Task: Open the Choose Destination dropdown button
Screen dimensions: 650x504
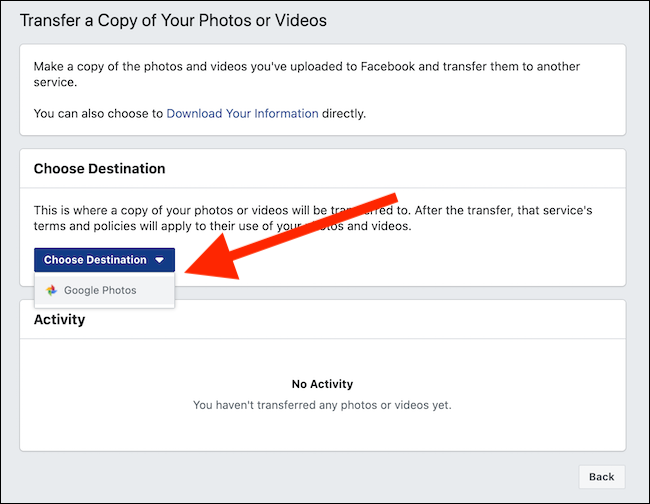Action: 104,260
